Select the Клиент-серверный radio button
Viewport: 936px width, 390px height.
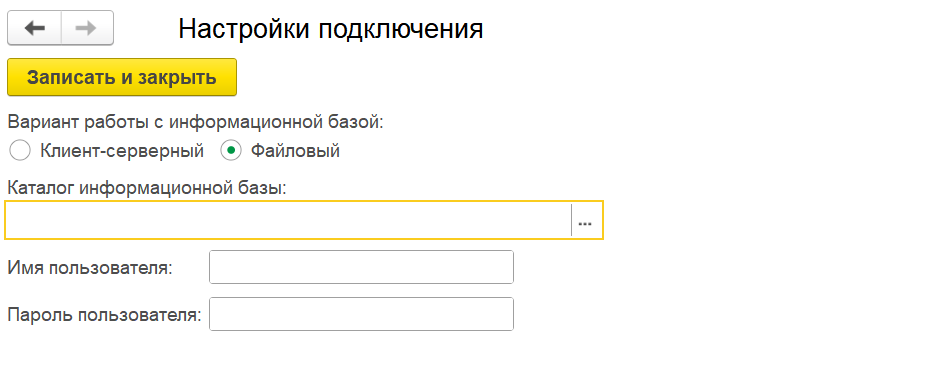(x=20, y=151)
